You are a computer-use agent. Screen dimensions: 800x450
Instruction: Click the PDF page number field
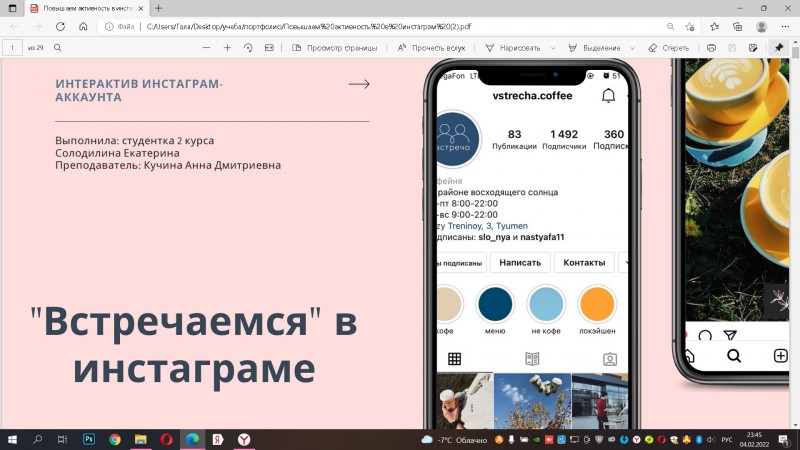point(12,47)
